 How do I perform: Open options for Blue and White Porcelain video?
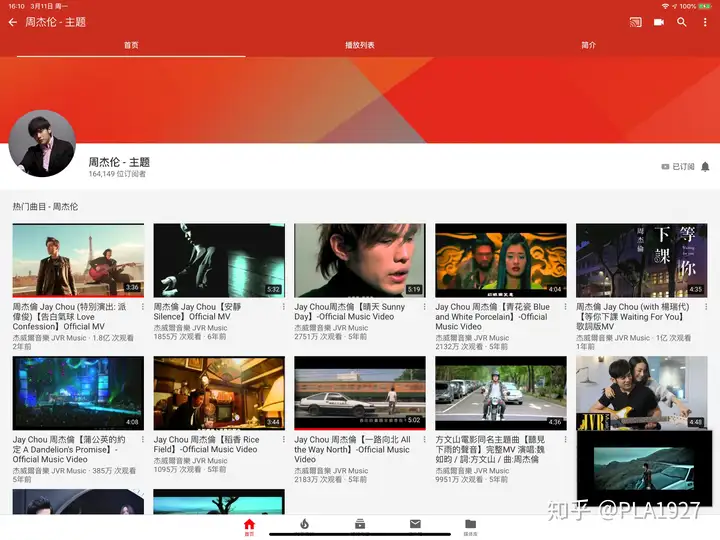coord(565,306)
